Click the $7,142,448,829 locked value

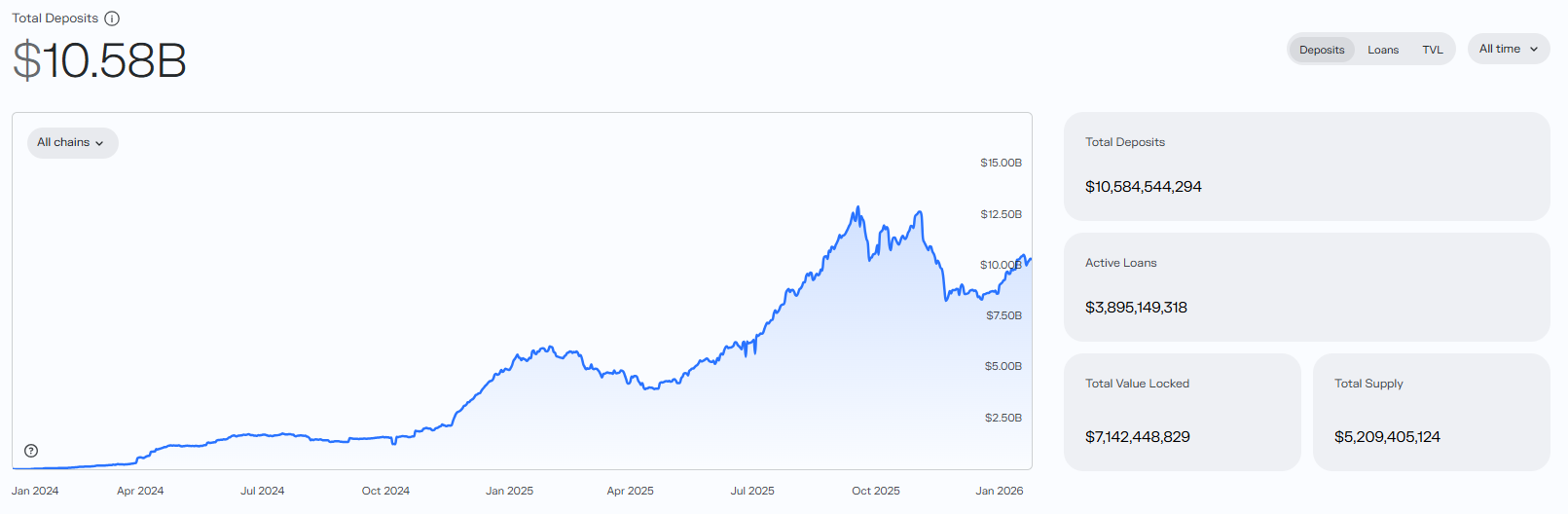click(1137, 437)
